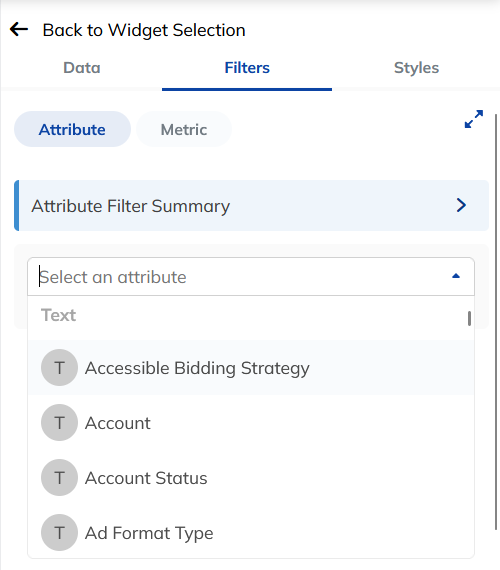Switch to the Filters tab

coord(247,68)
